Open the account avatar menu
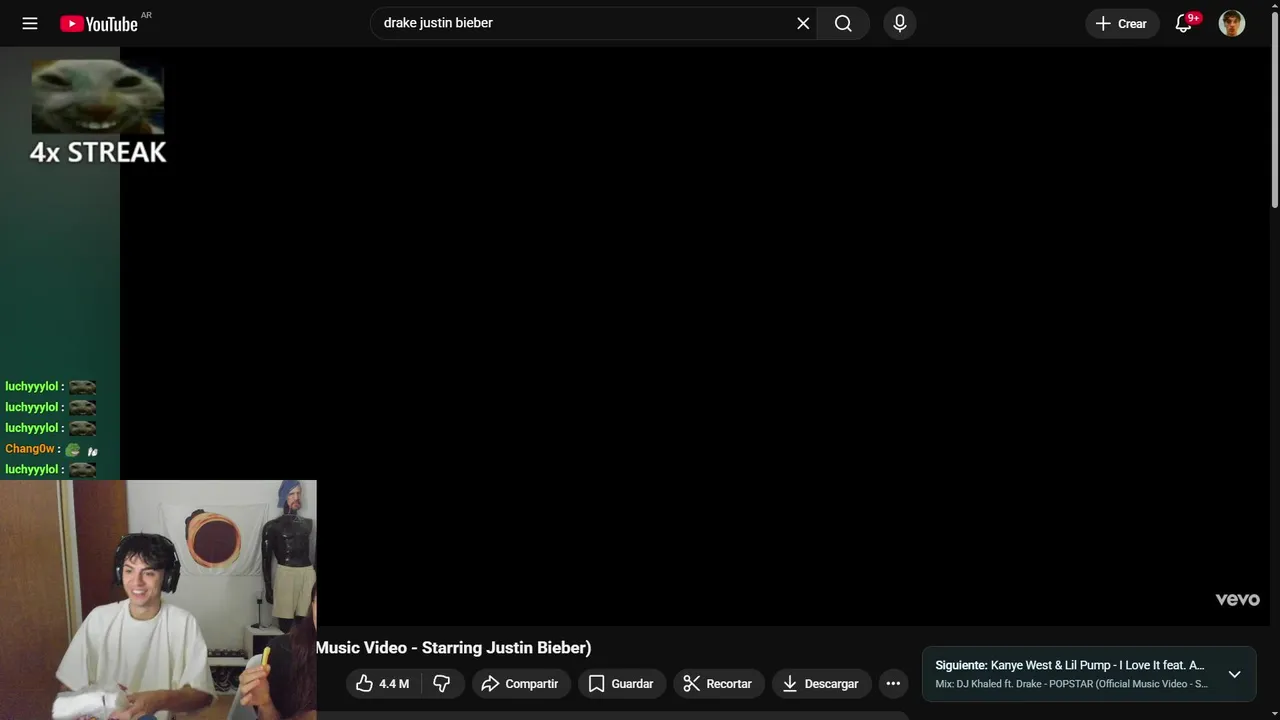The width and height of the screenshot is (1280, 720). click(1232, 23)
